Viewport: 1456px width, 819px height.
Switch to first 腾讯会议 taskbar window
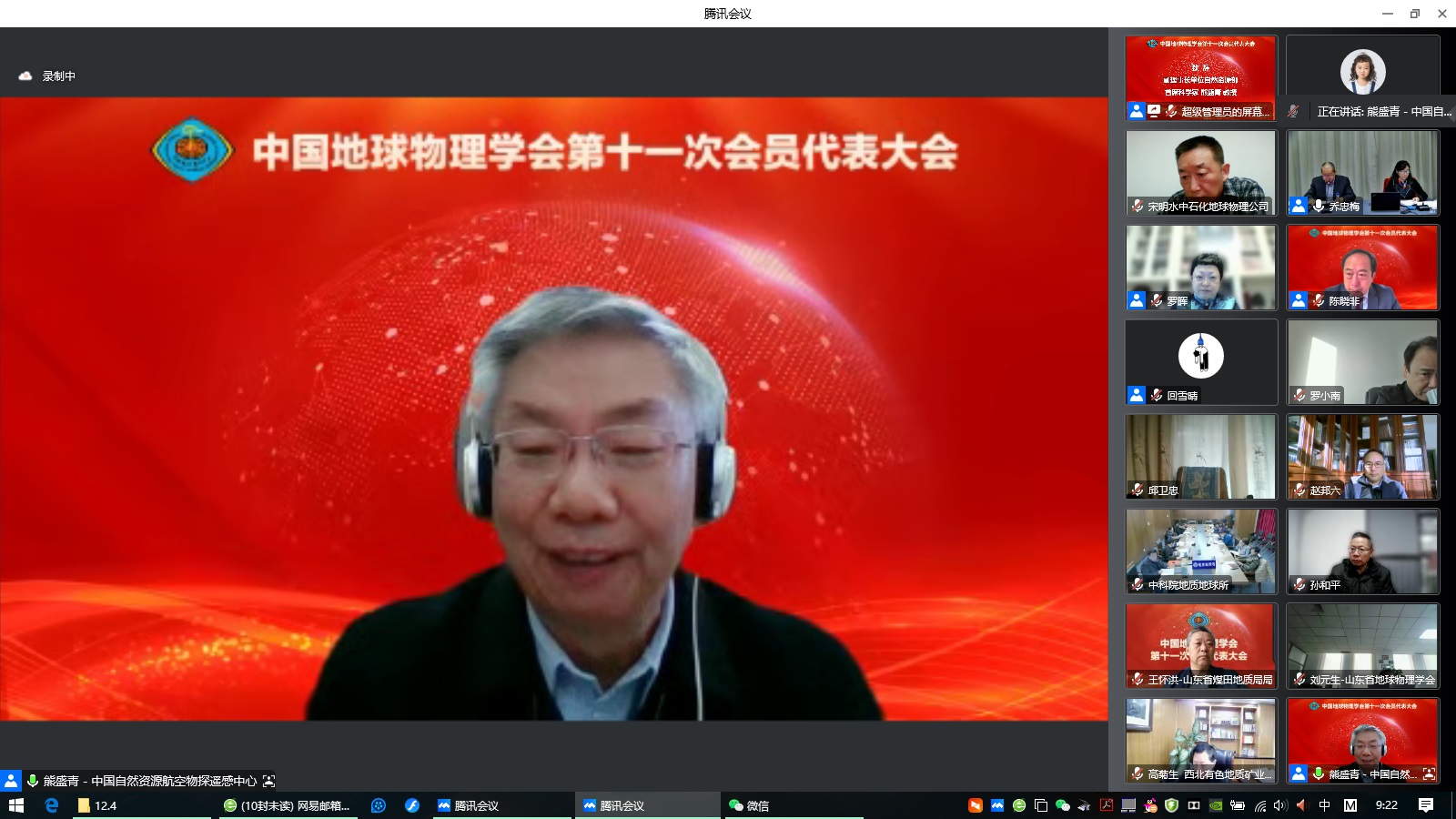click(501, 805)
